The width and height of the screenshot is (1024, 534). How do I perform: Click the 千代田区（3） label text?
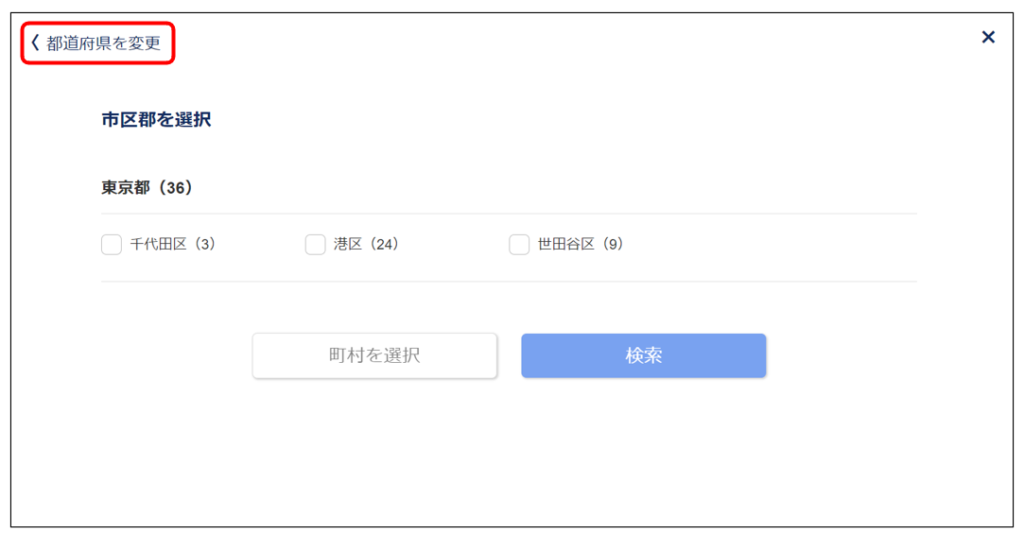[172, 244]
